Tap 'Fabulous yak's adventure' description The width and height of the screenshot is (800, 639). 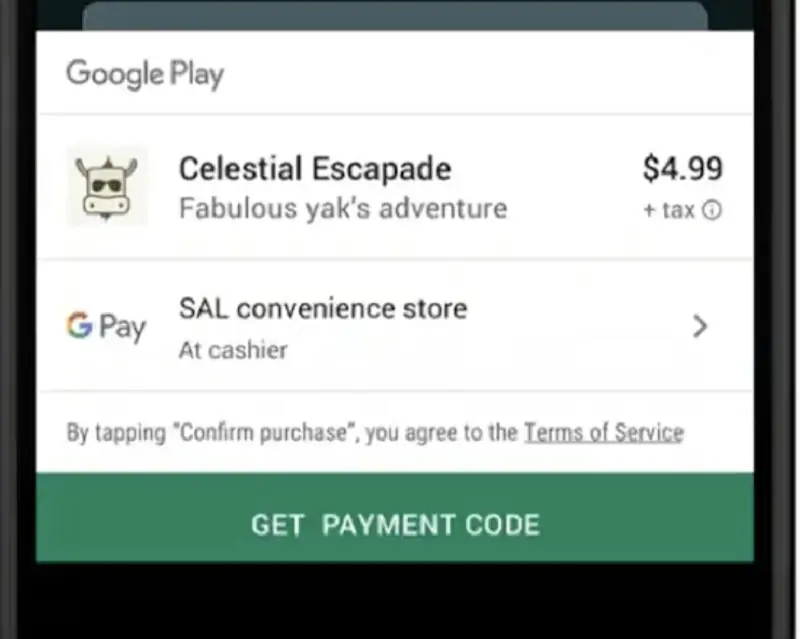click(343, 209)
